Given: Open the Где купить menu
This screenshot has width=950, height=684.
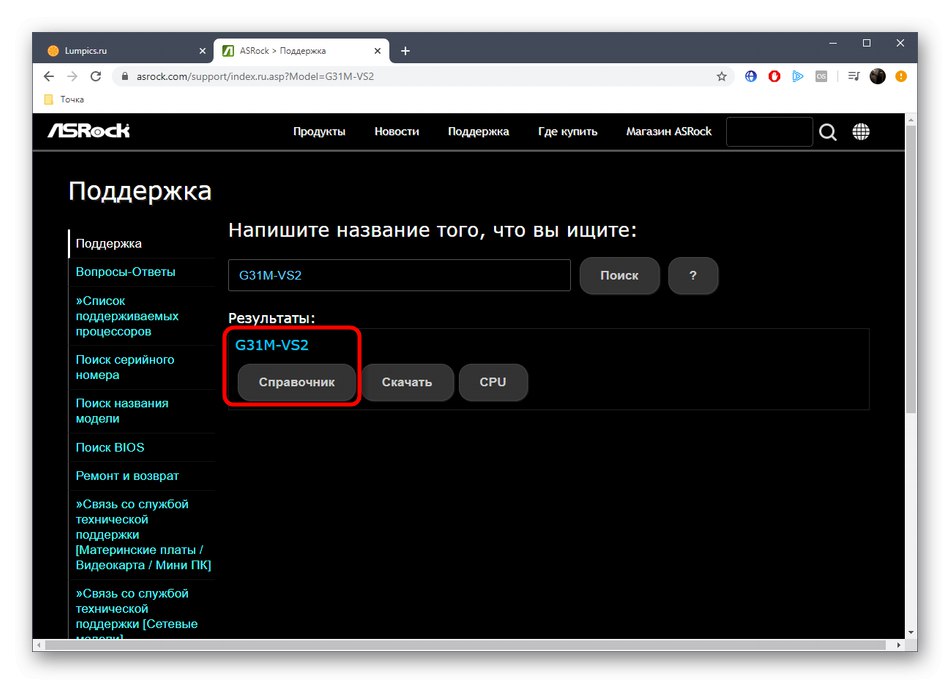Looking at the screenshot, I should pos(567,131).
